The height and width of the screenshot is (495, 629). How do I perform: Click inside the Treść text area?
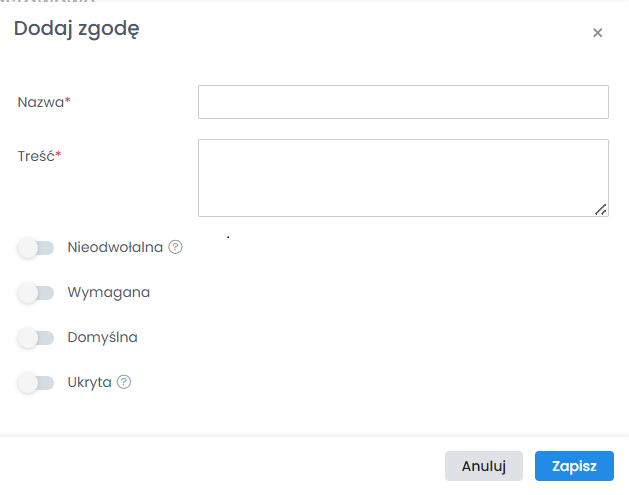pyautogui.click(x=403, y=177)
